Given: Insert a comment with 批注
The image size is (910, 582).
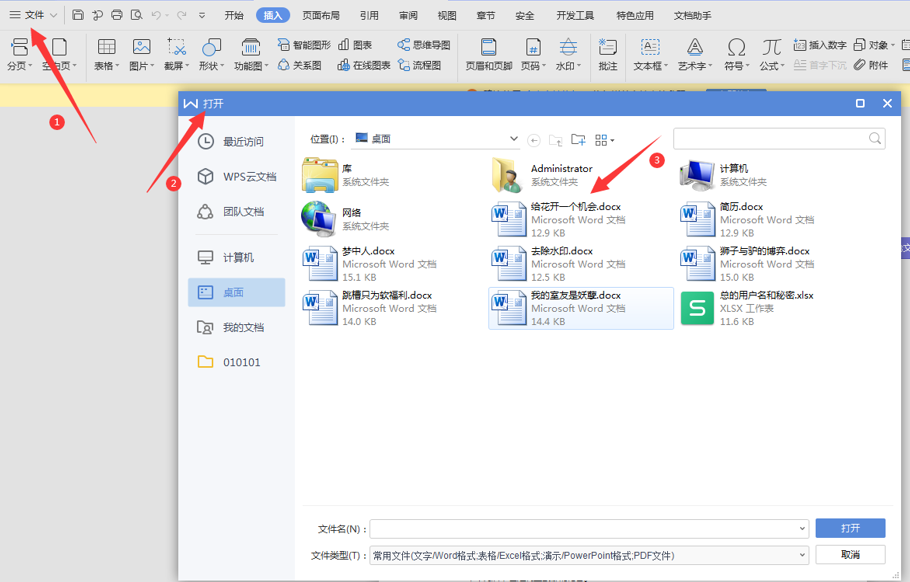Looking at the screenshot, I should tap(608, 54).
